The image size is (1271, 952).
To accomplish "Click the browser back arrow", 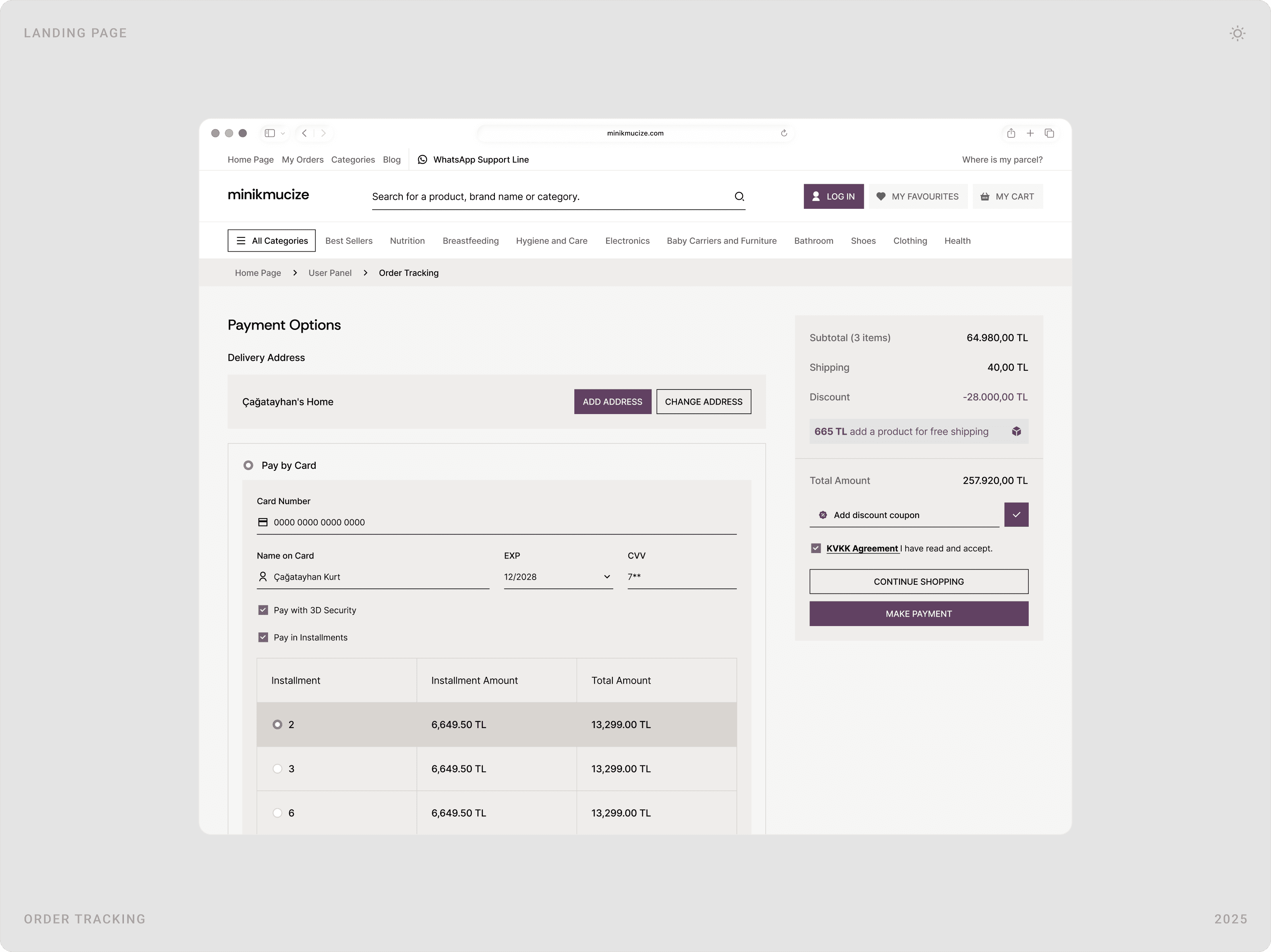I will (305, 133).
